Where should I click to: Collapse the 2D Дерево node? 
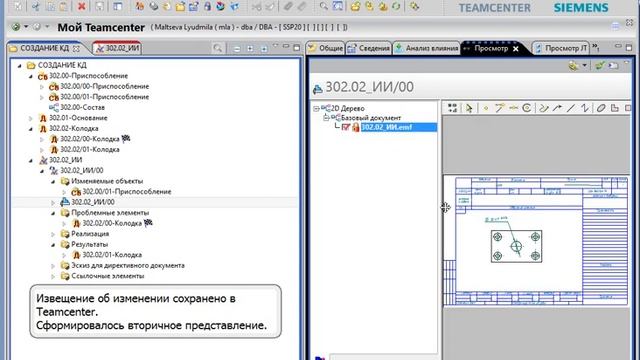coord(316,109)
